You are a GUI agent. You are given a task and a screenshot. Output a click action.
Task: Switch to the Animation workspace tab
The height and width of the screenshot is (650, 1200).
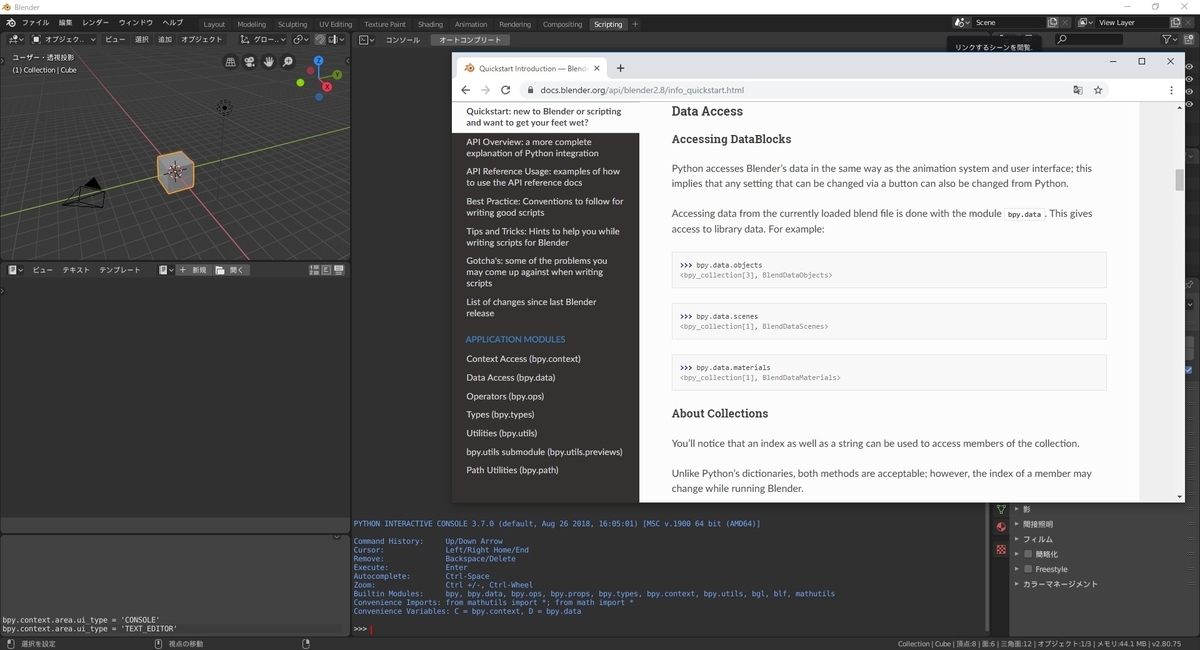click(x=471, y=24)
